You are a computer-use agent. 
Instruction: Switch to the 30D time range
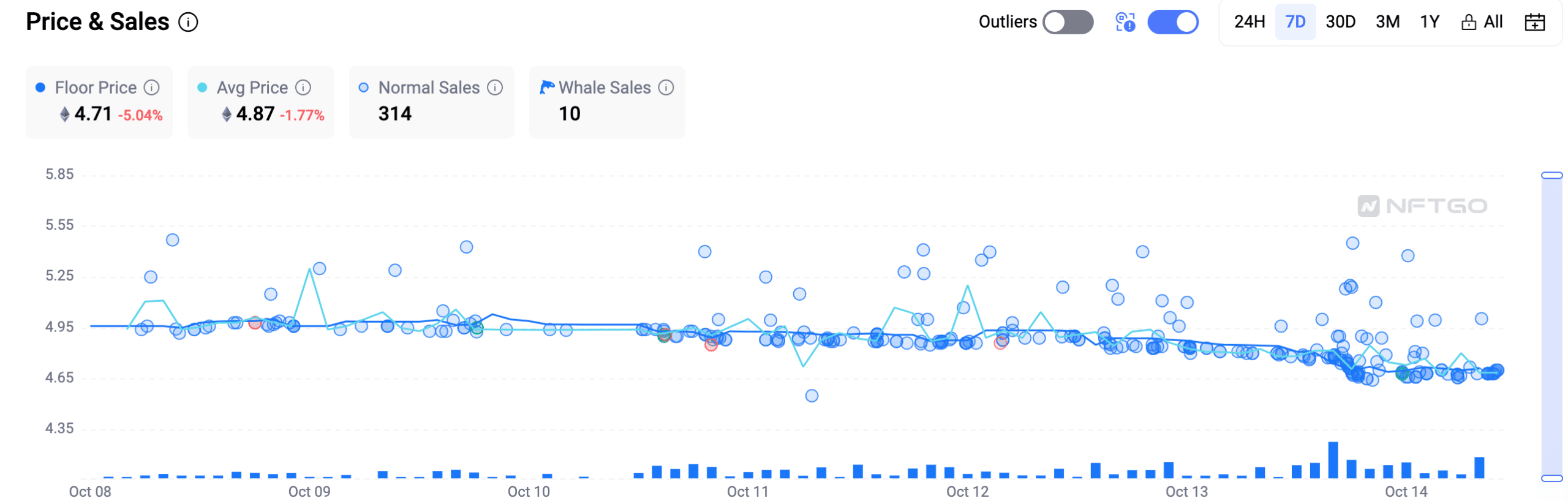coord(1340,22)
